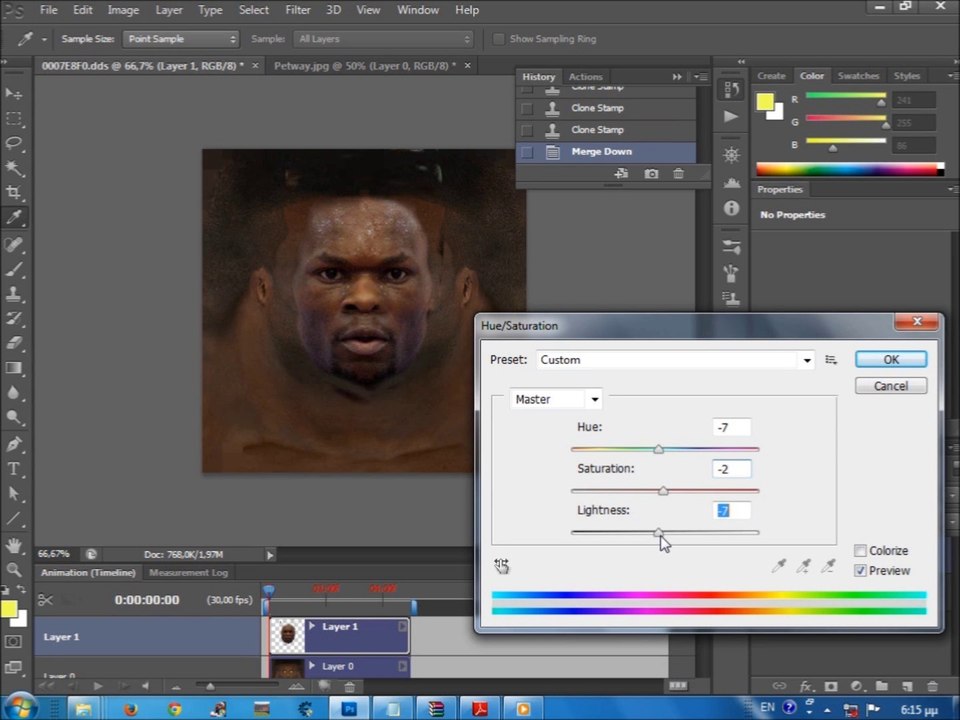Enable Show Sampling Ring checkbox
The height and width of the screenshot is (720, 960).
pos(498,39)
